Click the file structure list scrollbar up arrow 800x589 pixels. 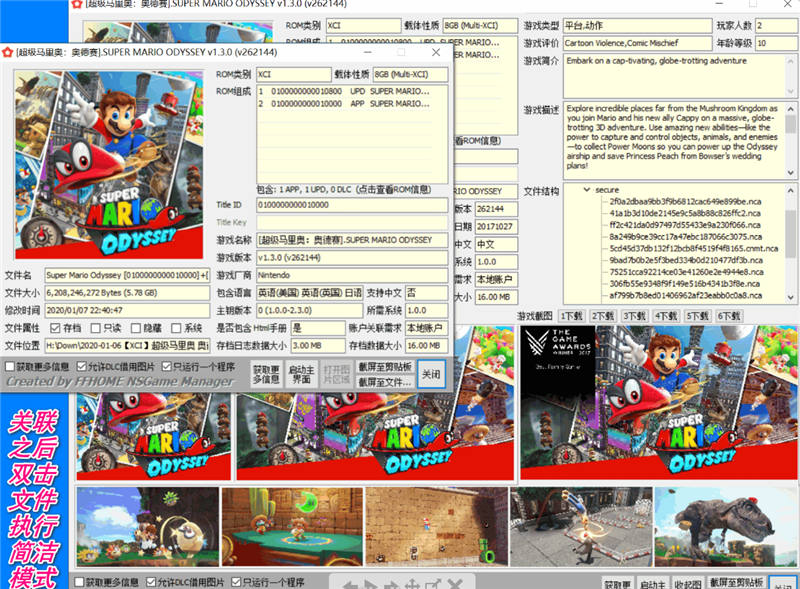[791, 190]
